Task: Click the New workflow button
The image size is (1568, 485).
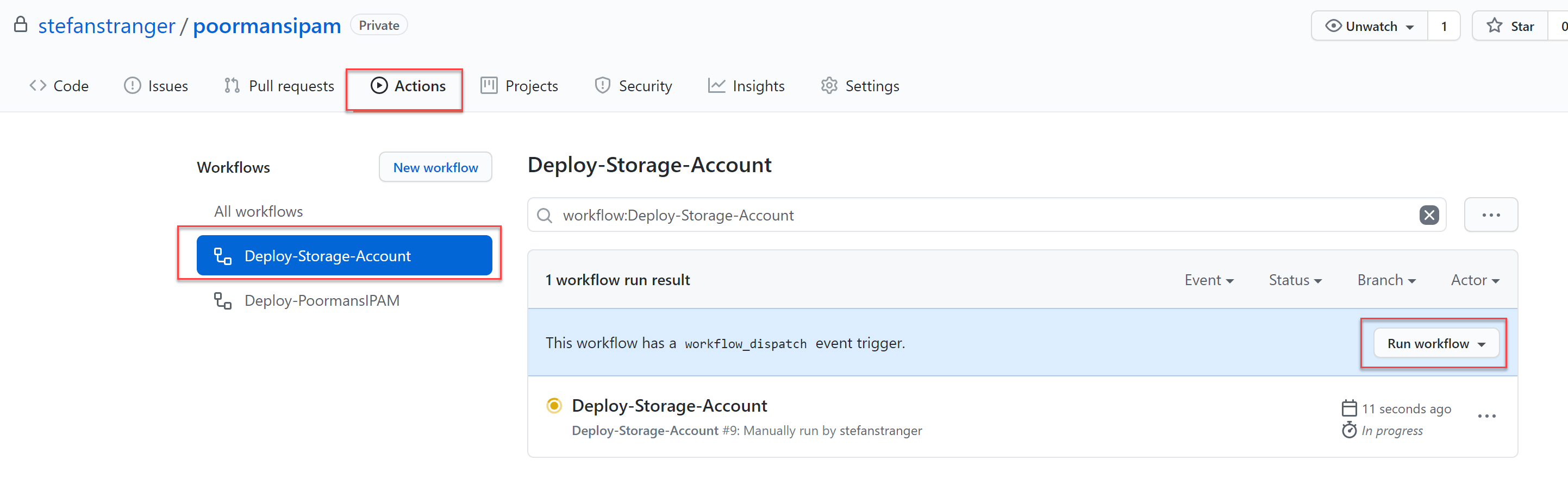Action: (435, 167)
